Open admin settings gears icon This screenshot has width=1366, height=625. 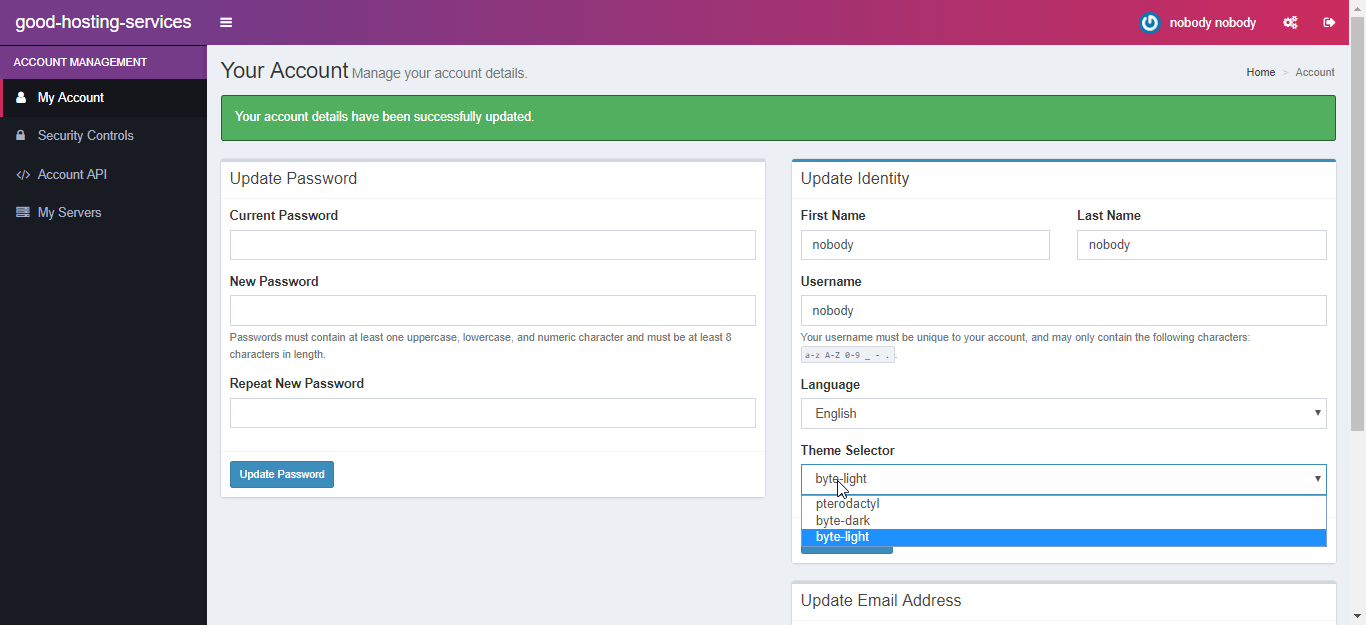[x=1290, y=22]
